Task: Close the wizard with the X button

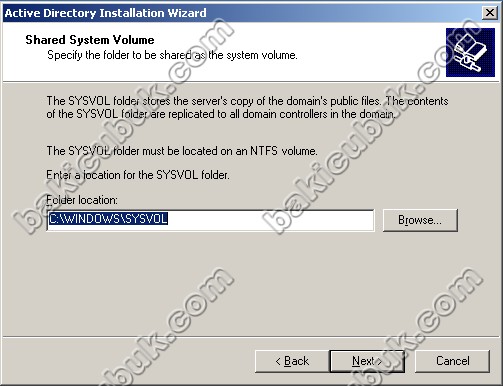Action: coord(490,13)
